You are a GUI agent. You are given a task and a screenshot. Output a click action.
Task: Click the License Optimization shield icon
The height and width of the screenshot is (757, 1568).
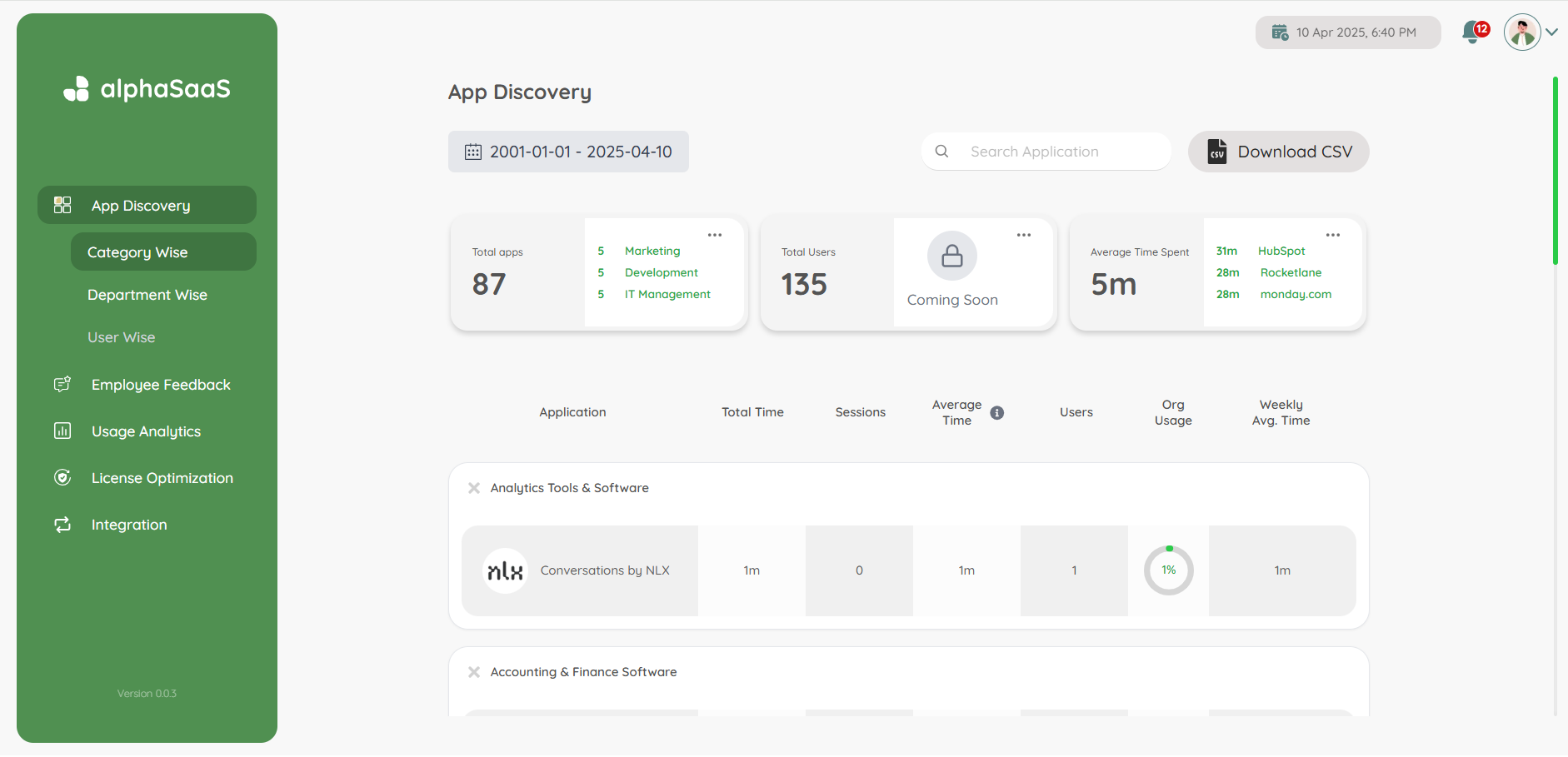click(62, 477)
